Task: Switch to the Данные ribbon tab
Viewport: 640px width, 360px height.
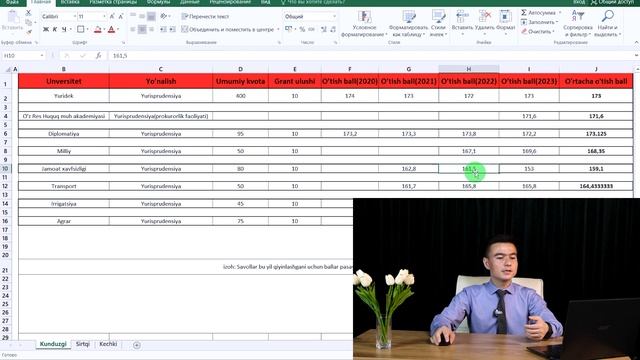Action: coord(190,2)
